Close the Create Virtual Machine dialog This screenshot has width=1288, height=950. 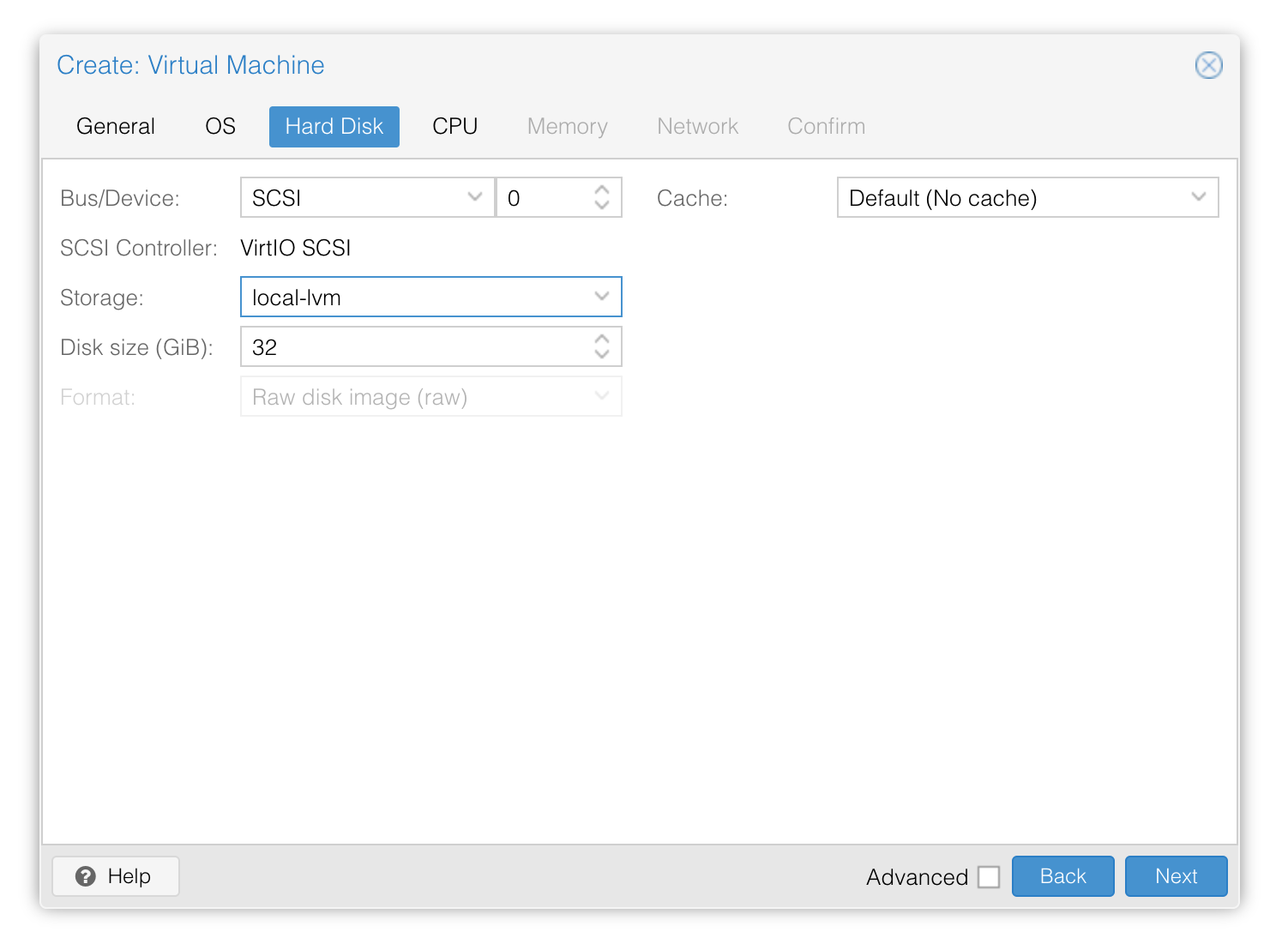[x=1208, y=65]
